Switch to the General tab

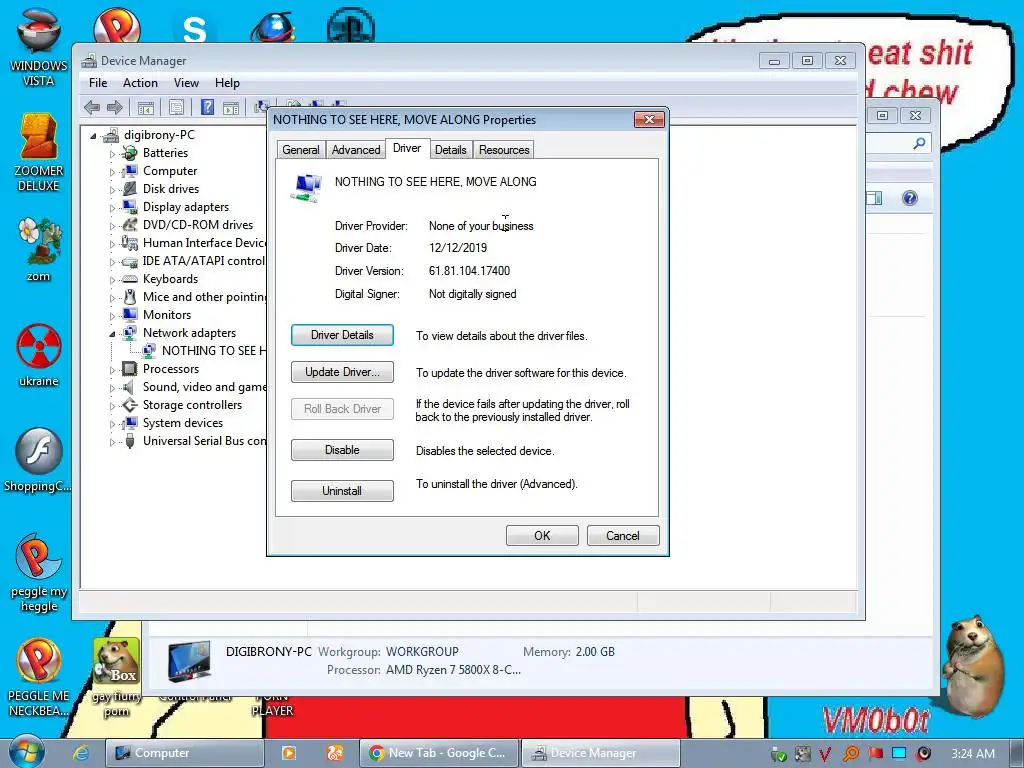coord(300,150)
